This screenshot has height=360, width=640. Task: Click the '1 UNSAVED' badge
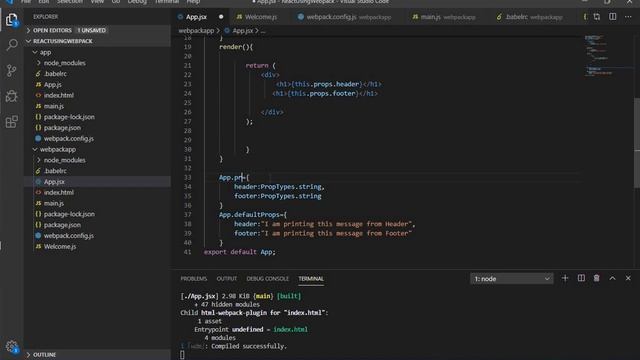click(92, 30)
